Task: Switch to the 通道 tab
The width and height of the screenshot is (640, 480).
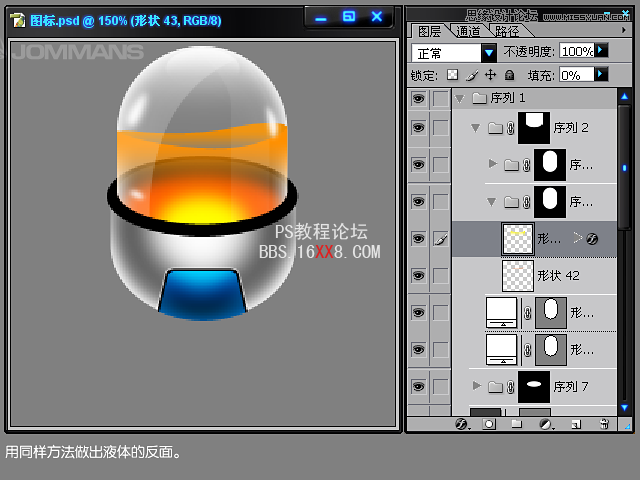Action: tap(466, 32)
